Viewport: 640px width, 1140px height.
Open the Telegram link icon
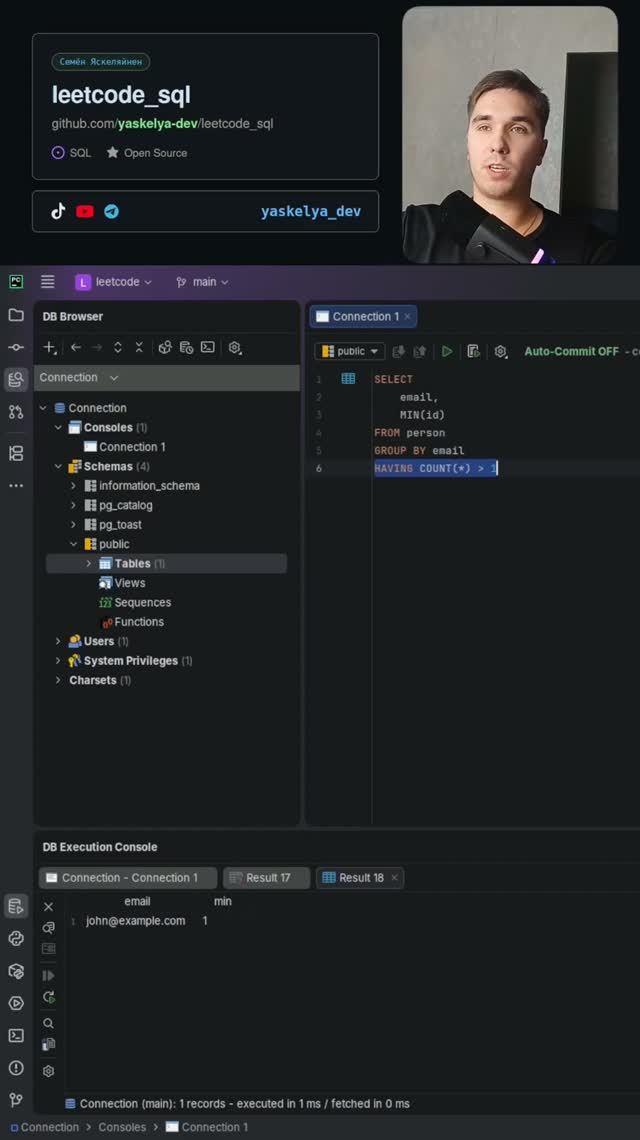[x=111, y=212]
